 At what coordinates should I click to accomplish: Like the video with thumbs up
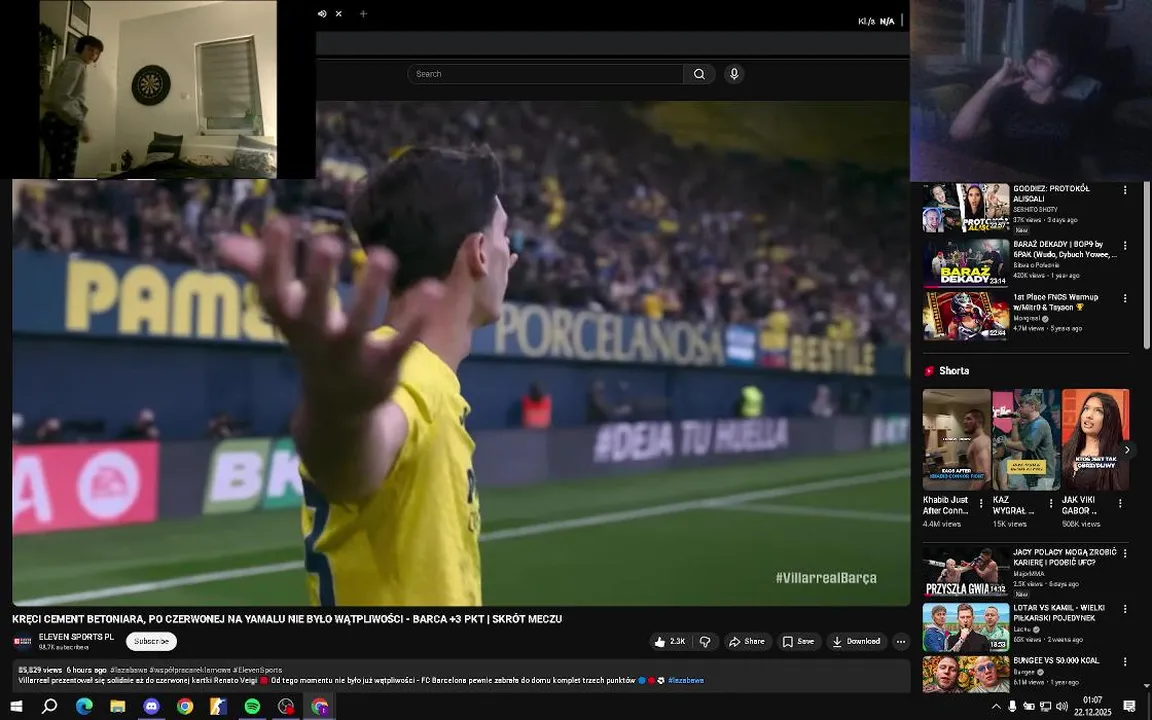669,641
